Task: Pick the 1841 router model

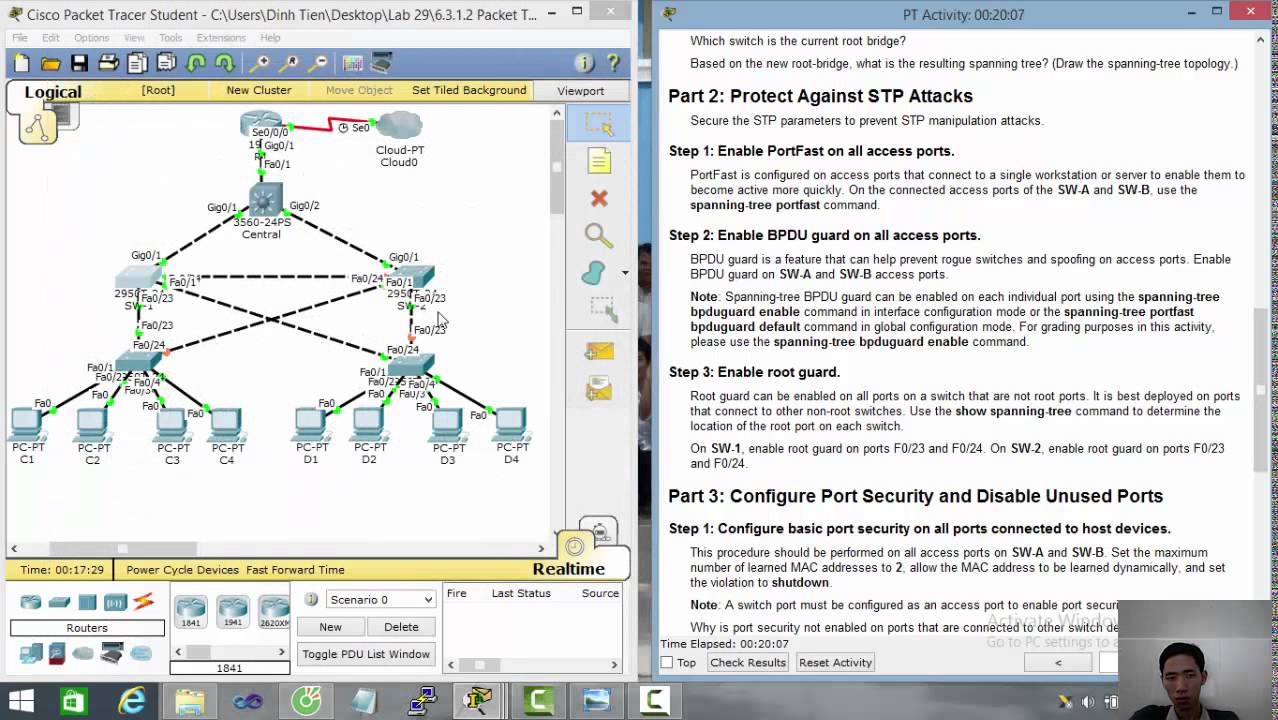Action: [190, 612]
